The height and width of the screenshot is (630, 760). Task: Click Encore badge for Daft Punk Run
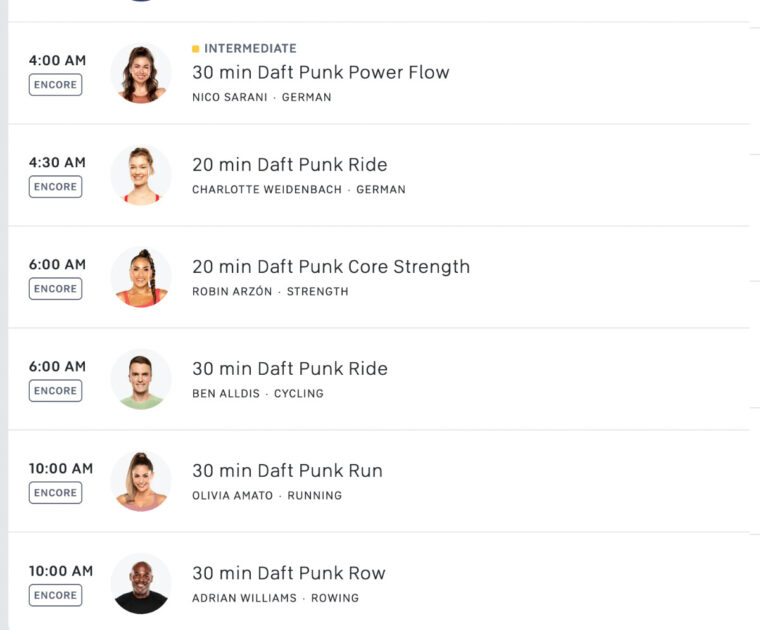tap(55, 493)
